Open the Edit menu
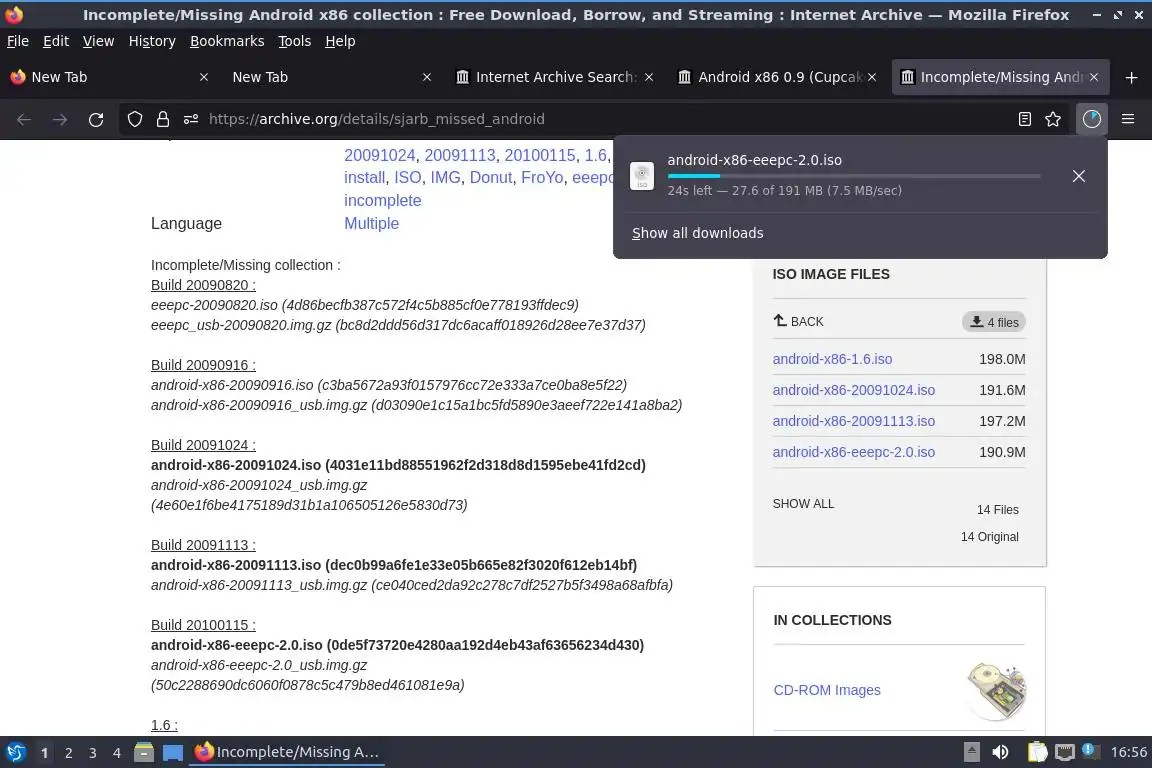 tap(56, 41)
